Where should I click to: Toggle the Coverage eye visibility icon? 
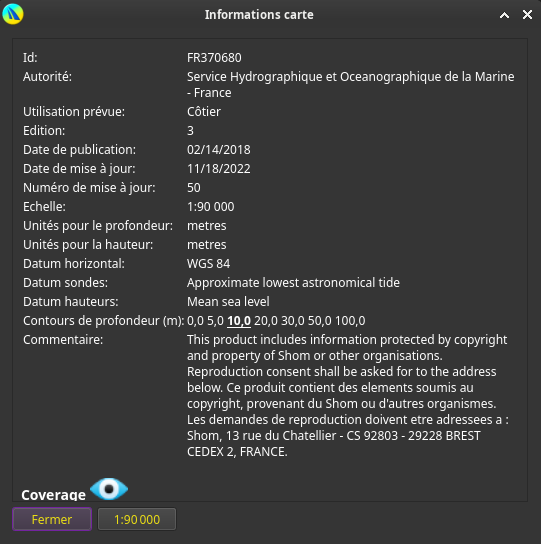(x=109, y=488)
